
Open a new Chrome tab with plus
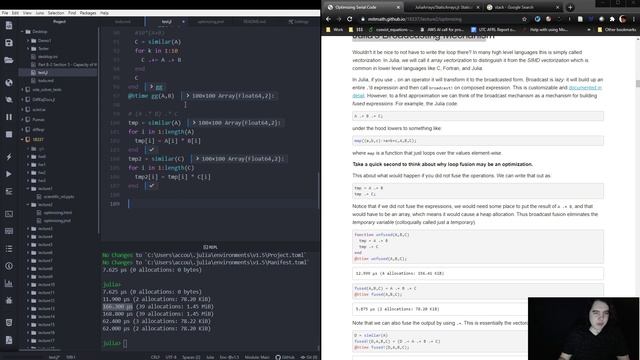point(570,7)
